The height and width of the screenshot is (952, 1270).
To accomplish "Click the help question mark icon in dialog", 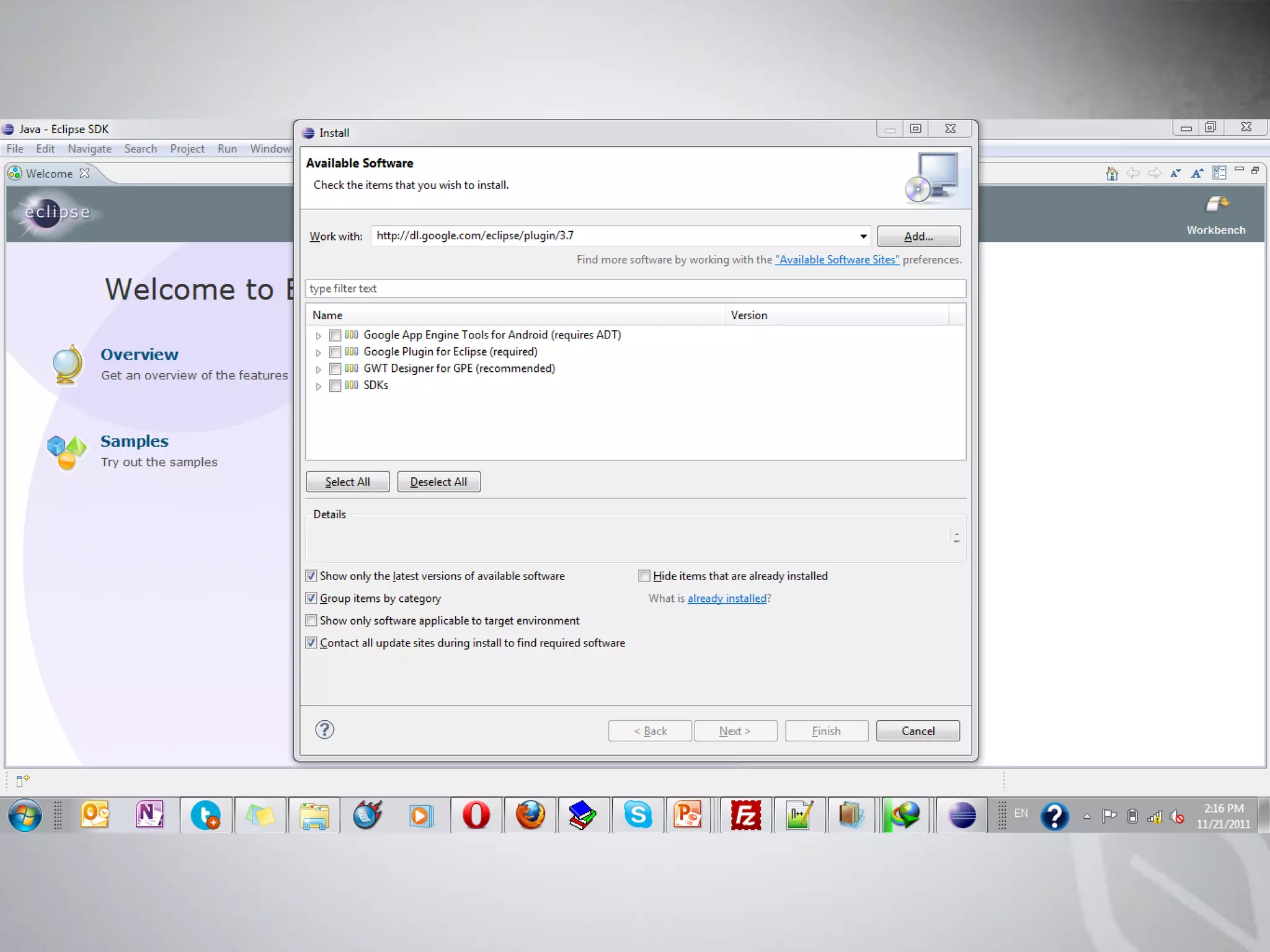I will (x=324, y=729).
